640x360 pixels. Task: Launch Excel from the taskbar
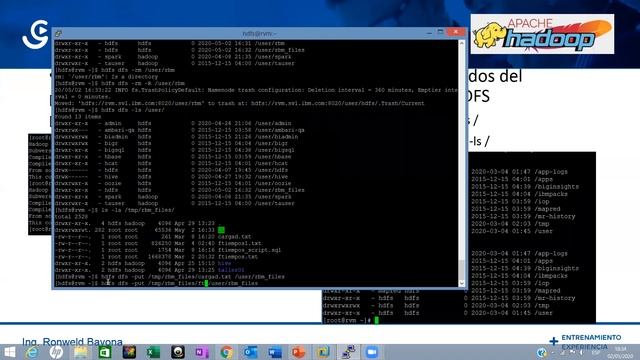pos(153,352)
